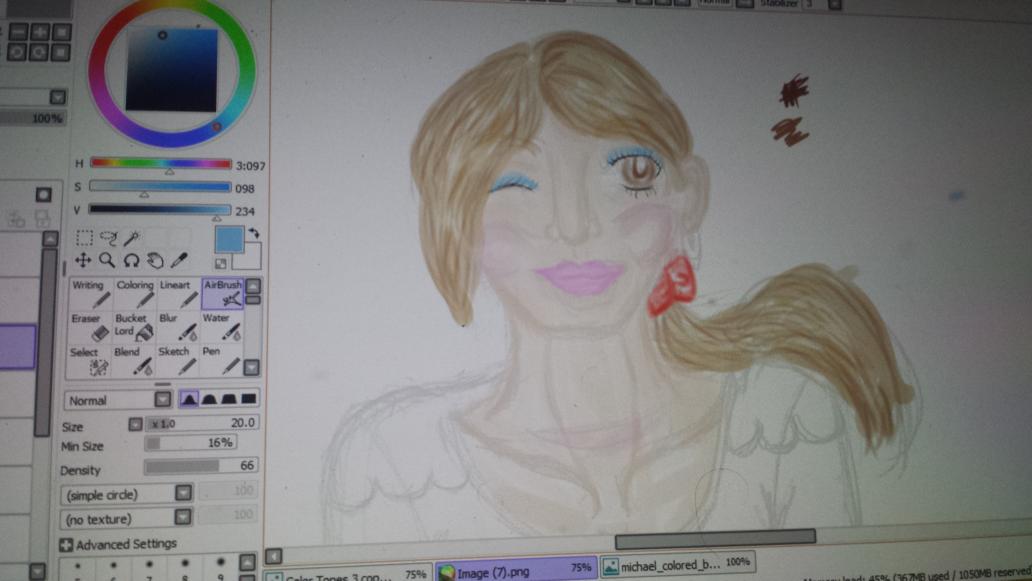Click the foreground blue color swatch
This screenshot has width=1032, height=581.
(229, 240)
